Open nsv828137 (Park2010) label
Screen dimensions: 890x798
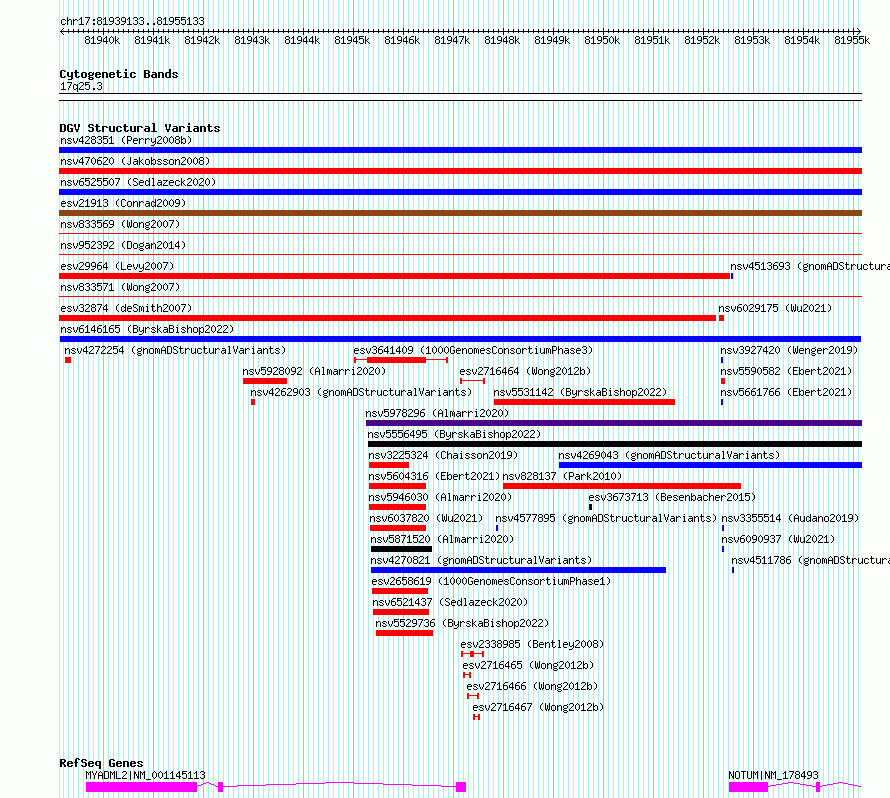[562, 476]
